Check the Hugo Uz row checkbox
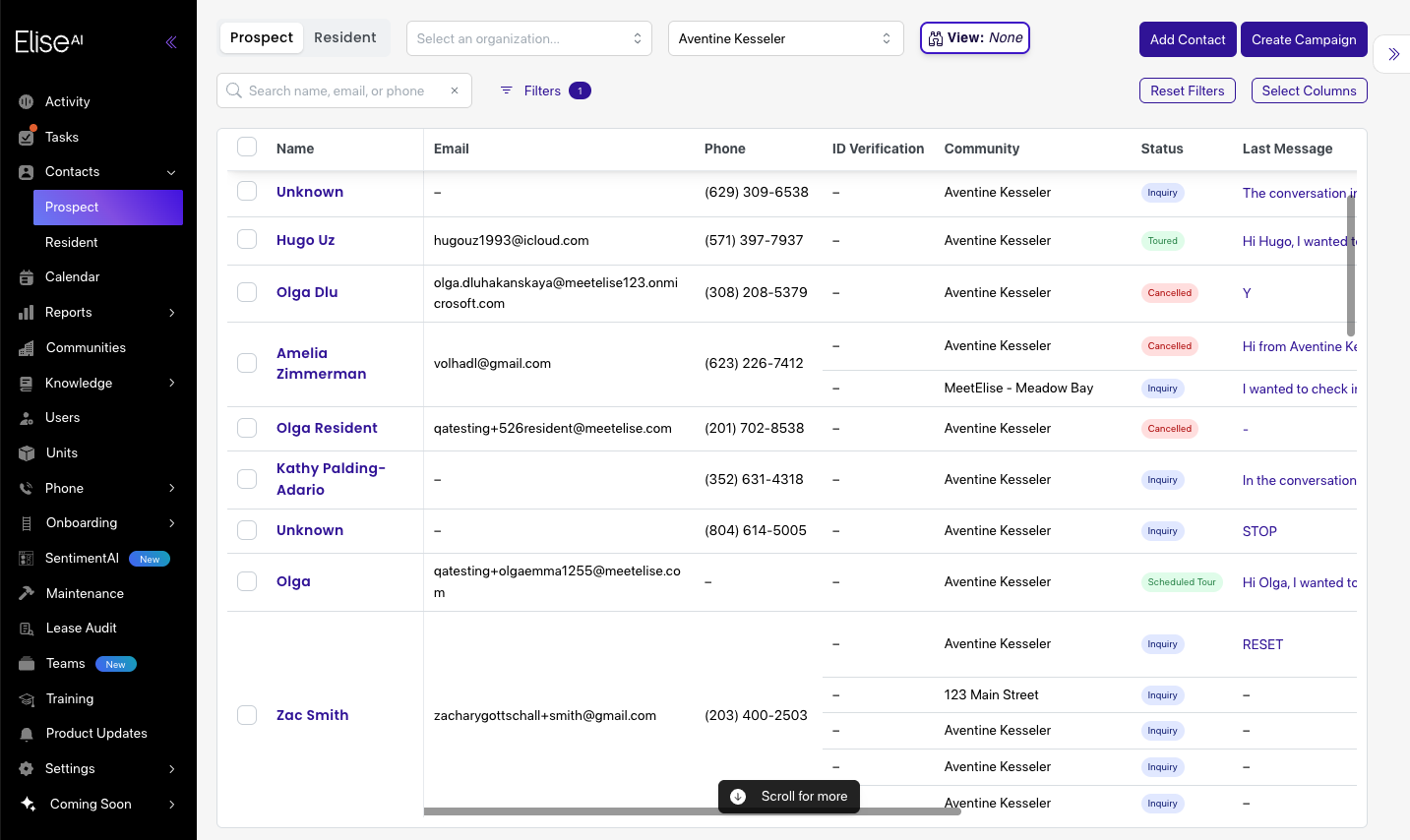Screen dimensions: 1410x840 click(x=247, y=239)
